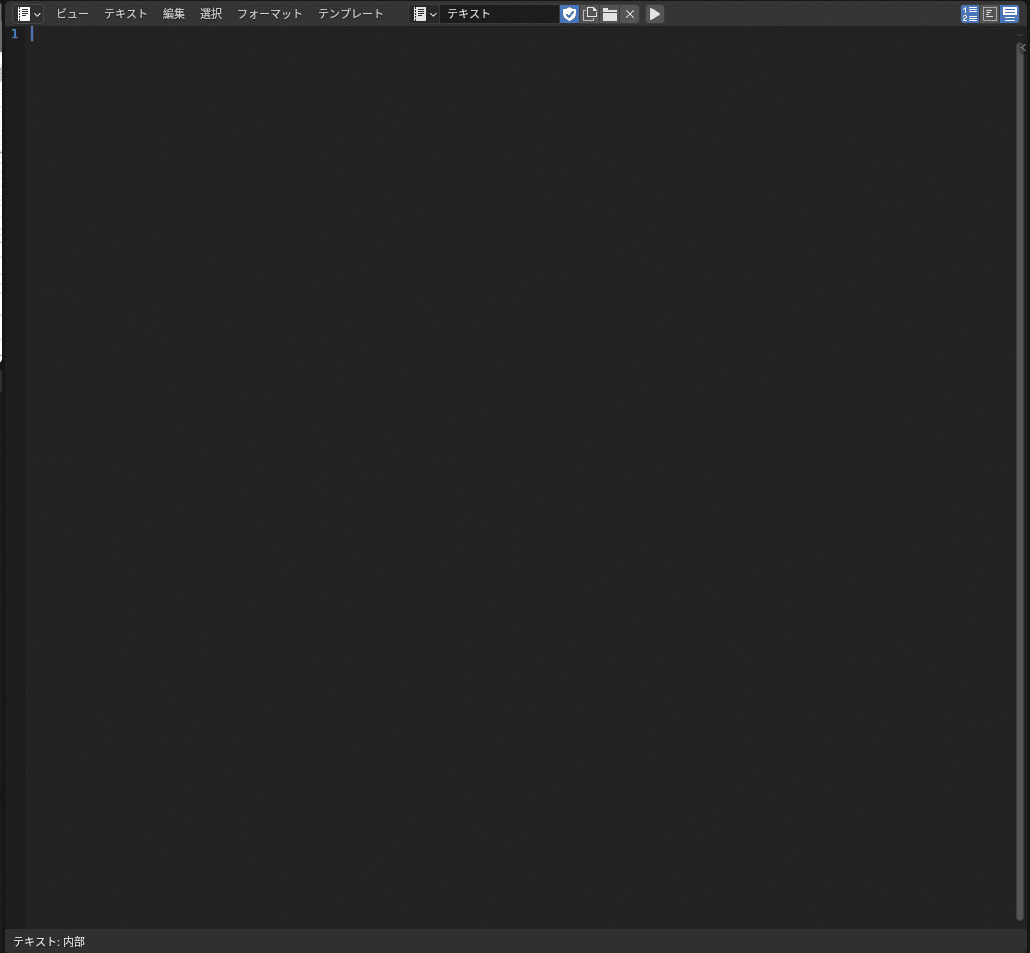1030x953 pixels.
Task: Click the テキスト: 内部 status text
Action: [49, 941]
